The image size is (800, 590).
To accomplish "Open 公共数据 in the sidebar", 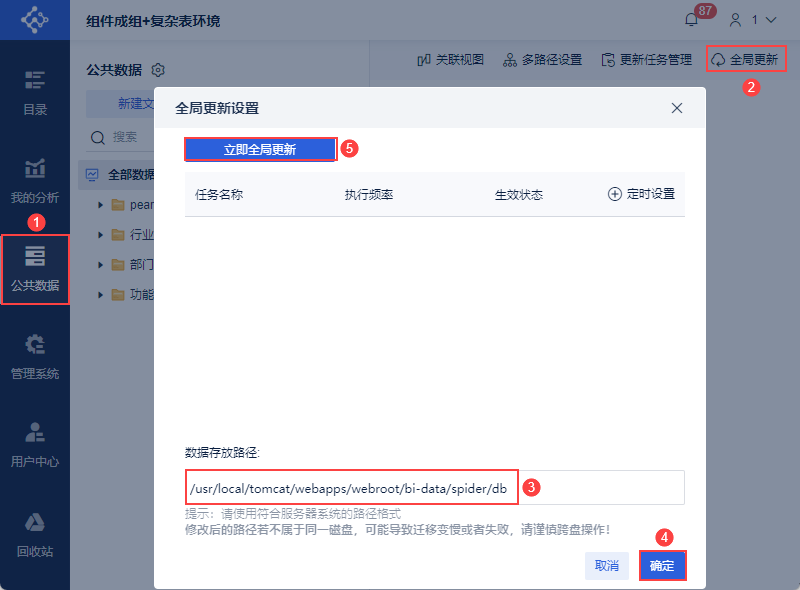I will pos(35,269).
